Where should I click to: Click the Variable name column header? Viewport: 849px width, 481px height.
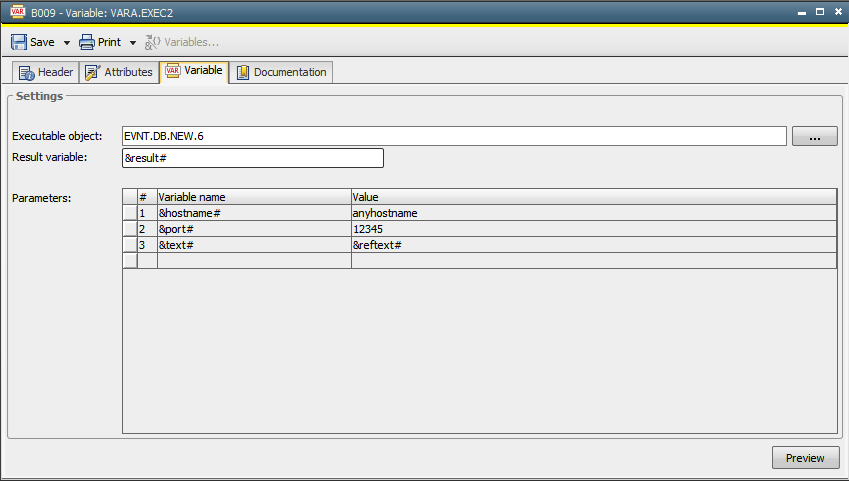click(x=253, y=197)
